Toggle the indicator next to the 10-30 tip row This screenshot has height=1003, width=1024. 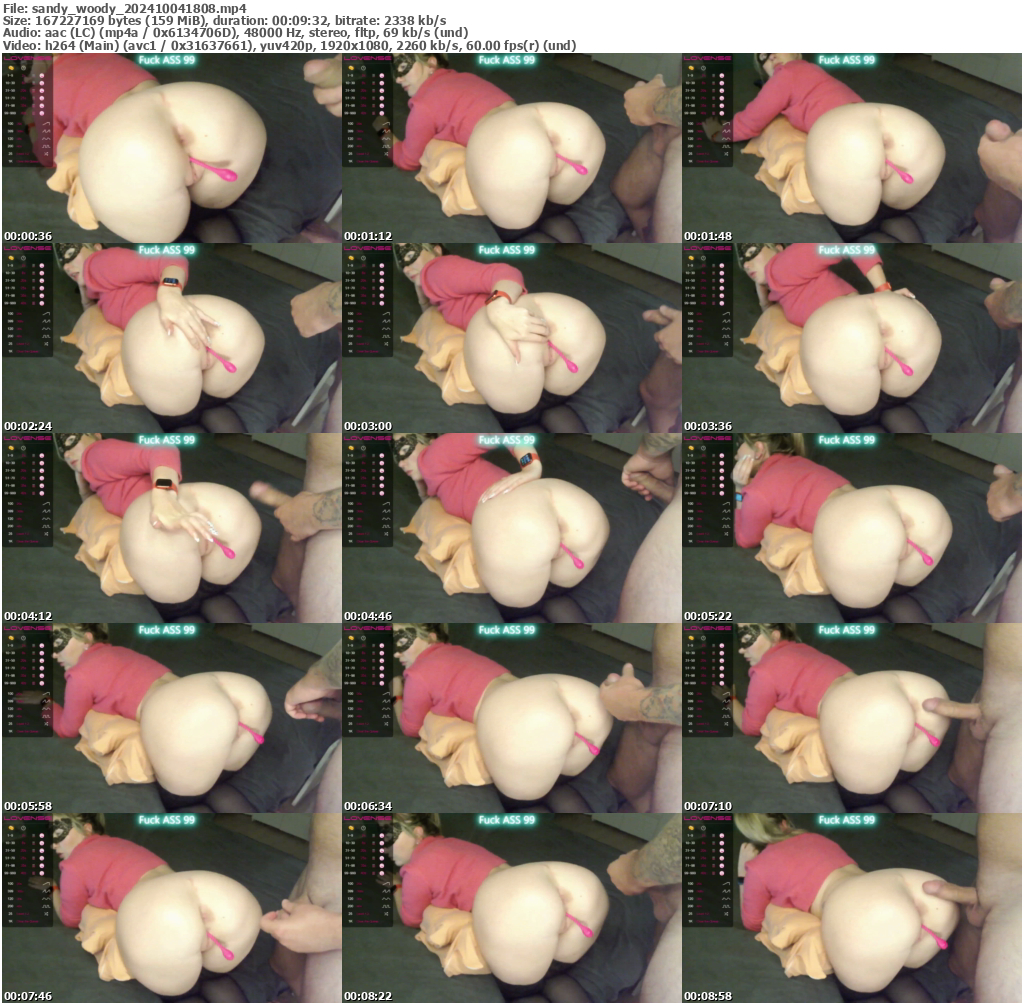42,83
